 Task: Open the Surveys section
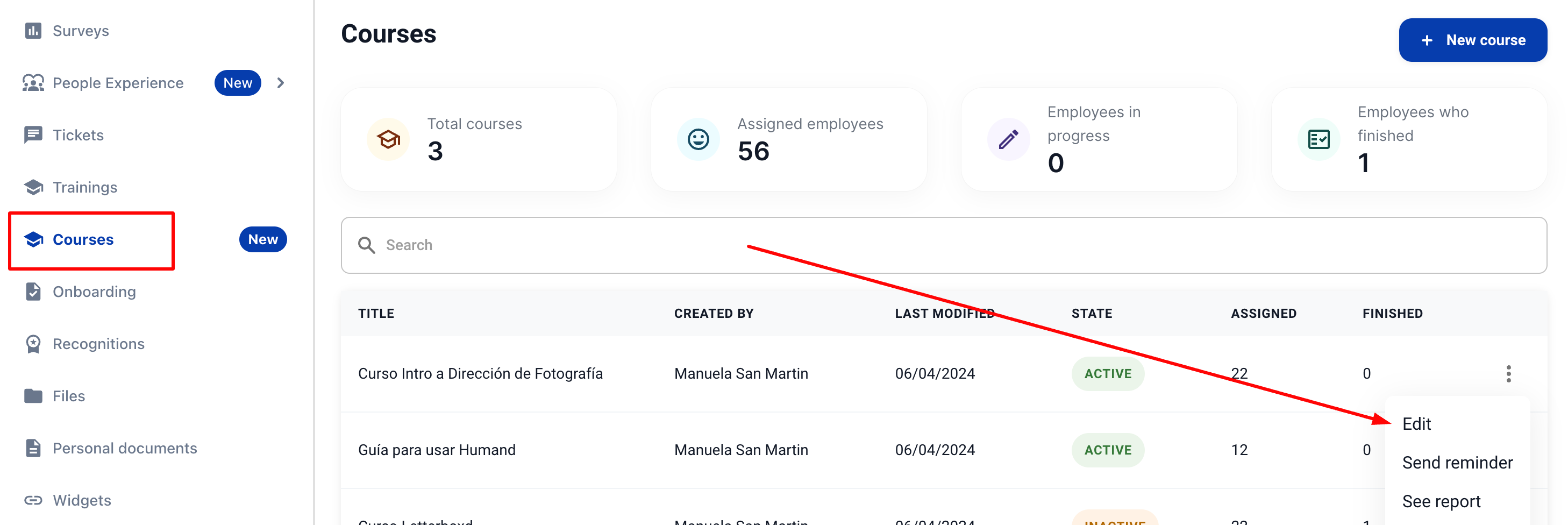point(80,31)
